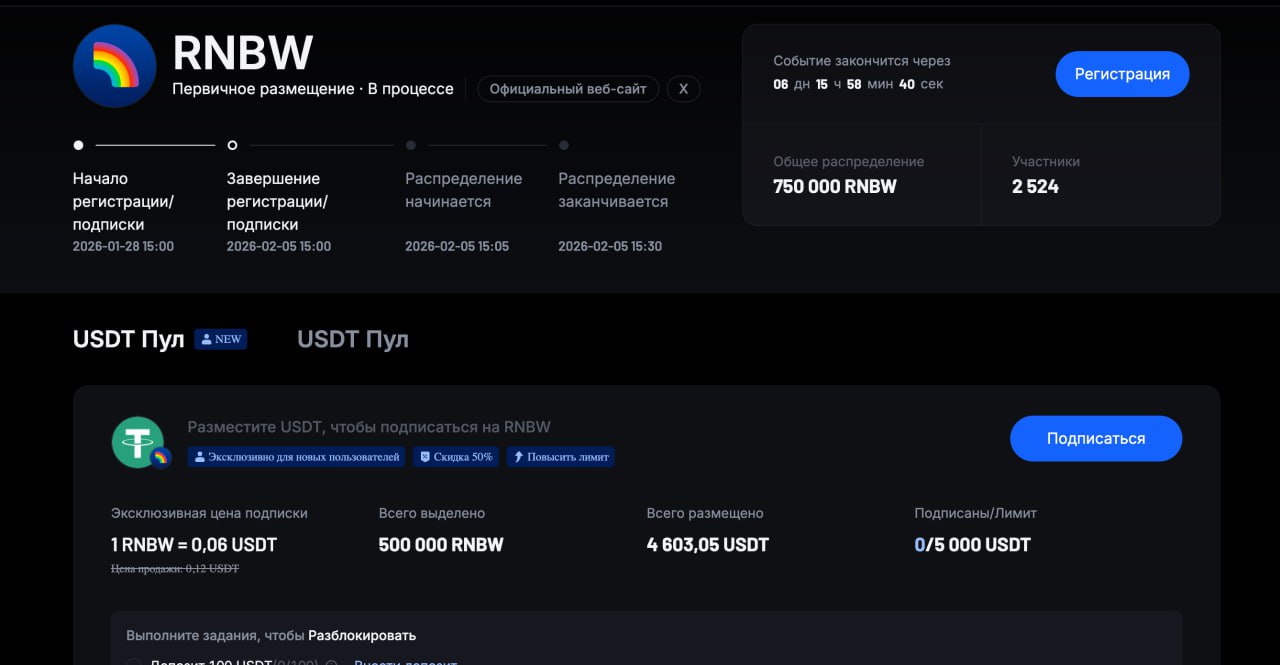Click the small rainbow badge on Tether icon

[x=160, y=457]
